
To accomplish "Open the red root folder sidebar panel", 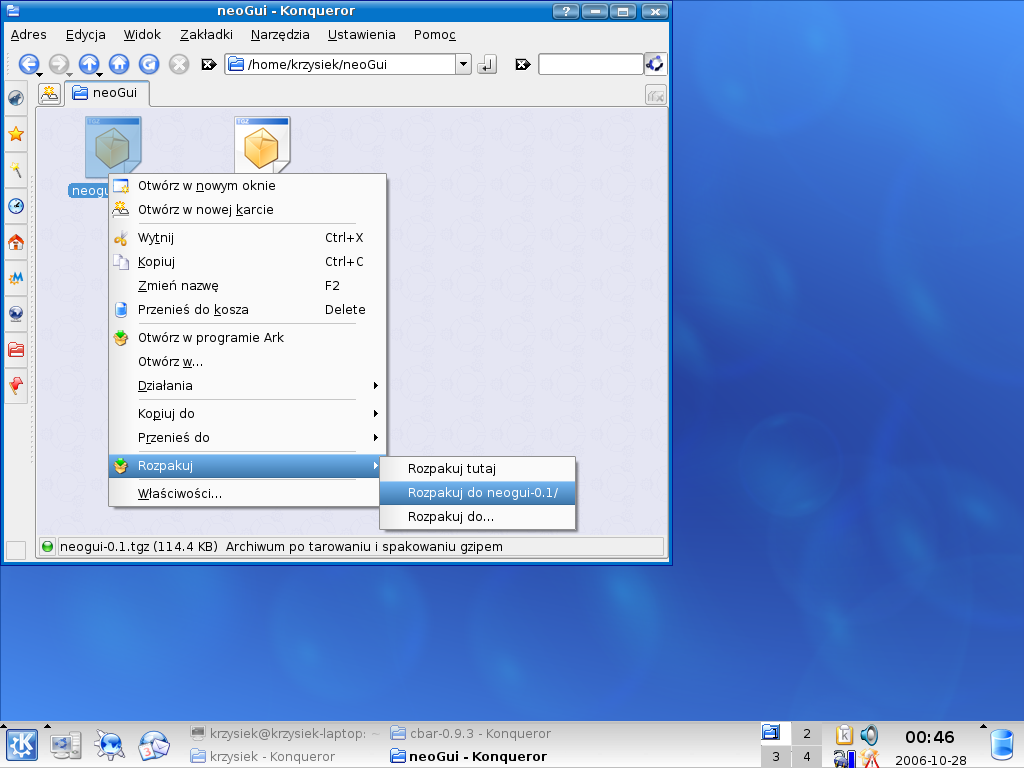I will pos(16,350).
